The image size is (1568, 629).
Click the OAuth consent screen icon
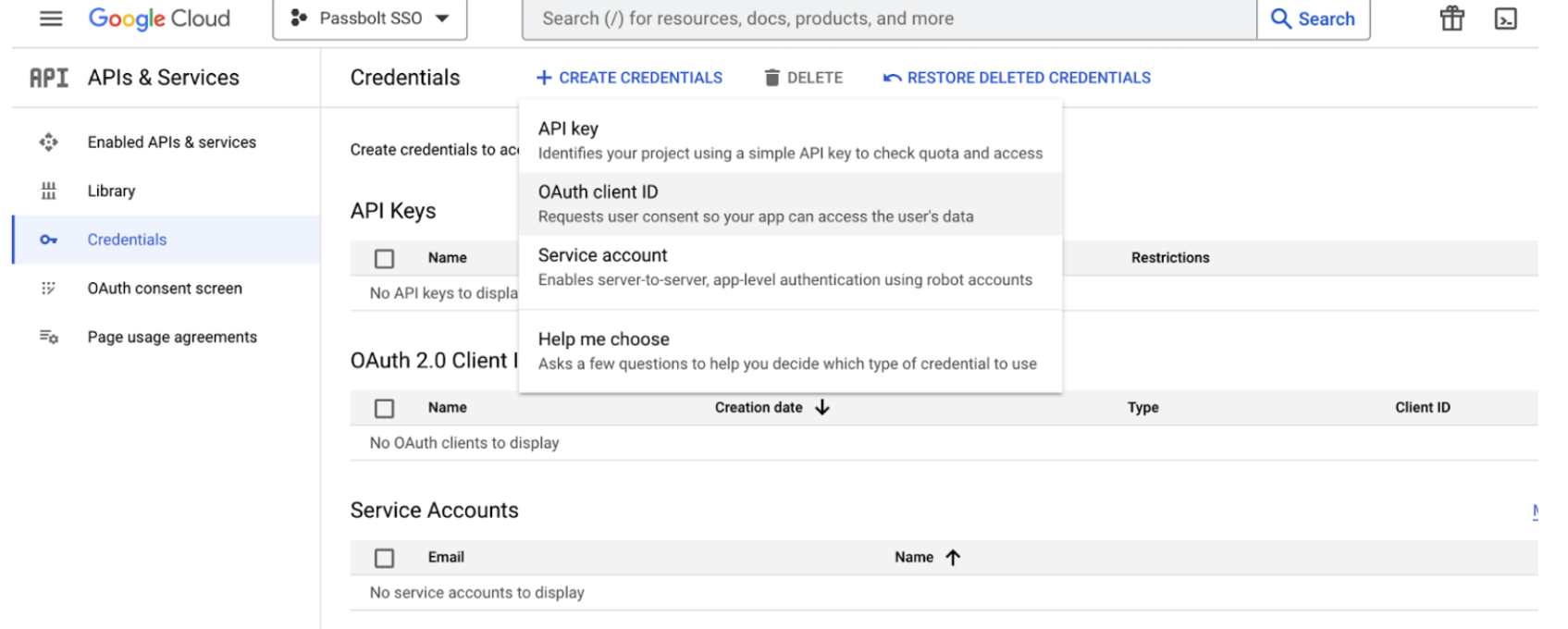click(x=49, y=289)
